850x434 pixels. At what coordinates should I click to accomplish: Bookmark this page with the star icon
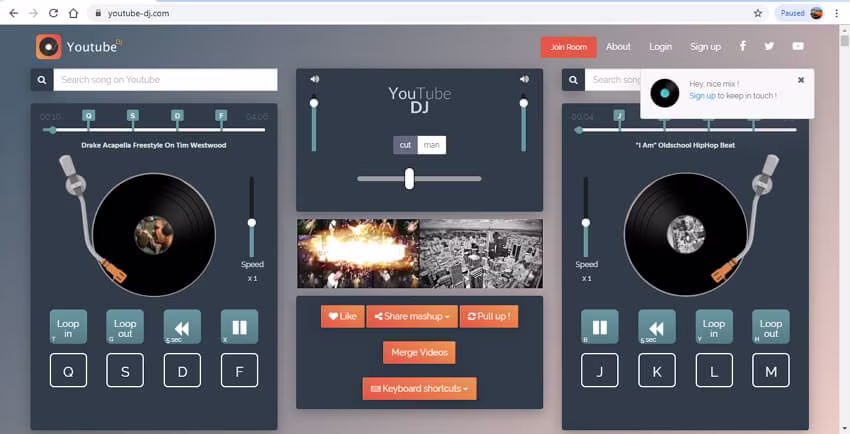758,13
